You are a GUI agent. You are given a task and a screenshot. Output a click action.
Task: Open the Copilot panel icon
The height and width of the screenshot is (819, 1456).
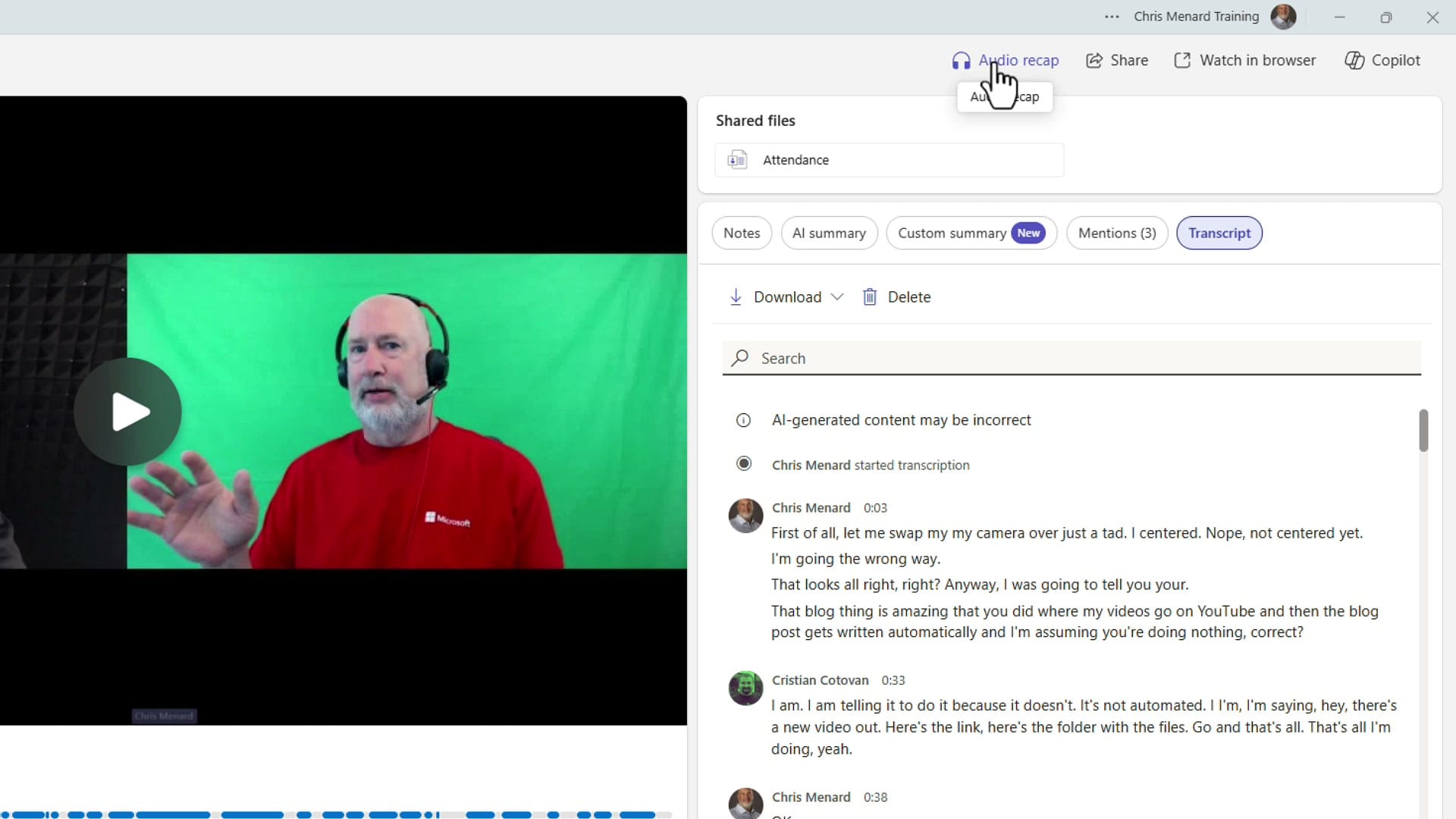pyautogui.click(x=1354, y=61)
